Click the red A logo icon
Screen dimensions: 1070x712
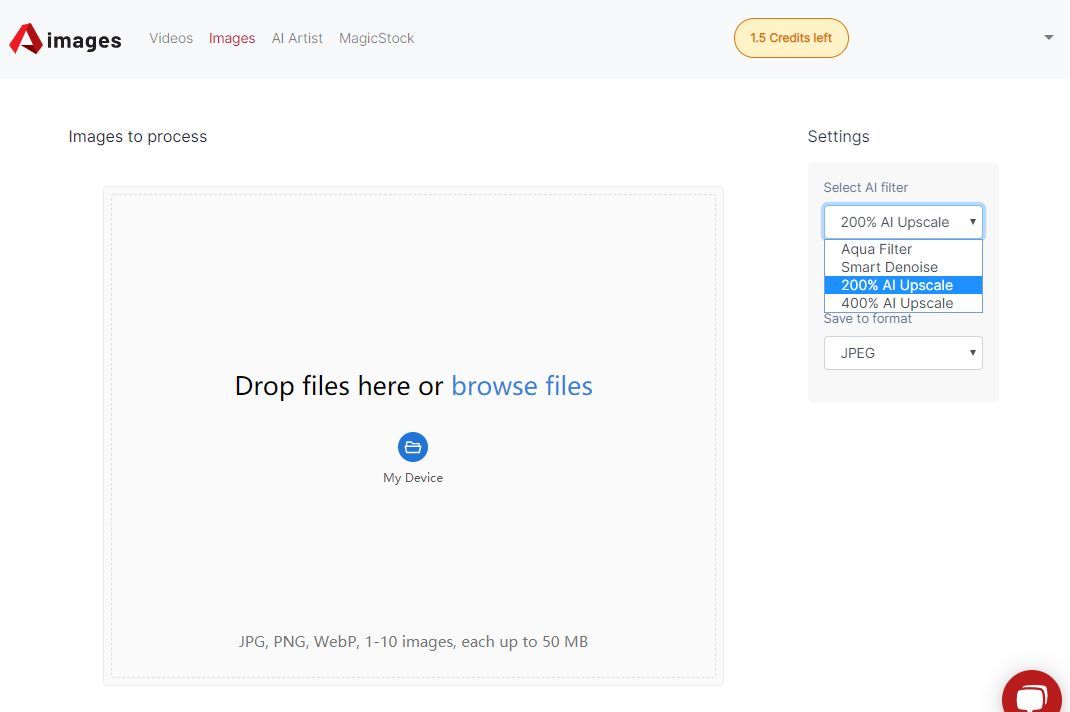click(26, 39)
